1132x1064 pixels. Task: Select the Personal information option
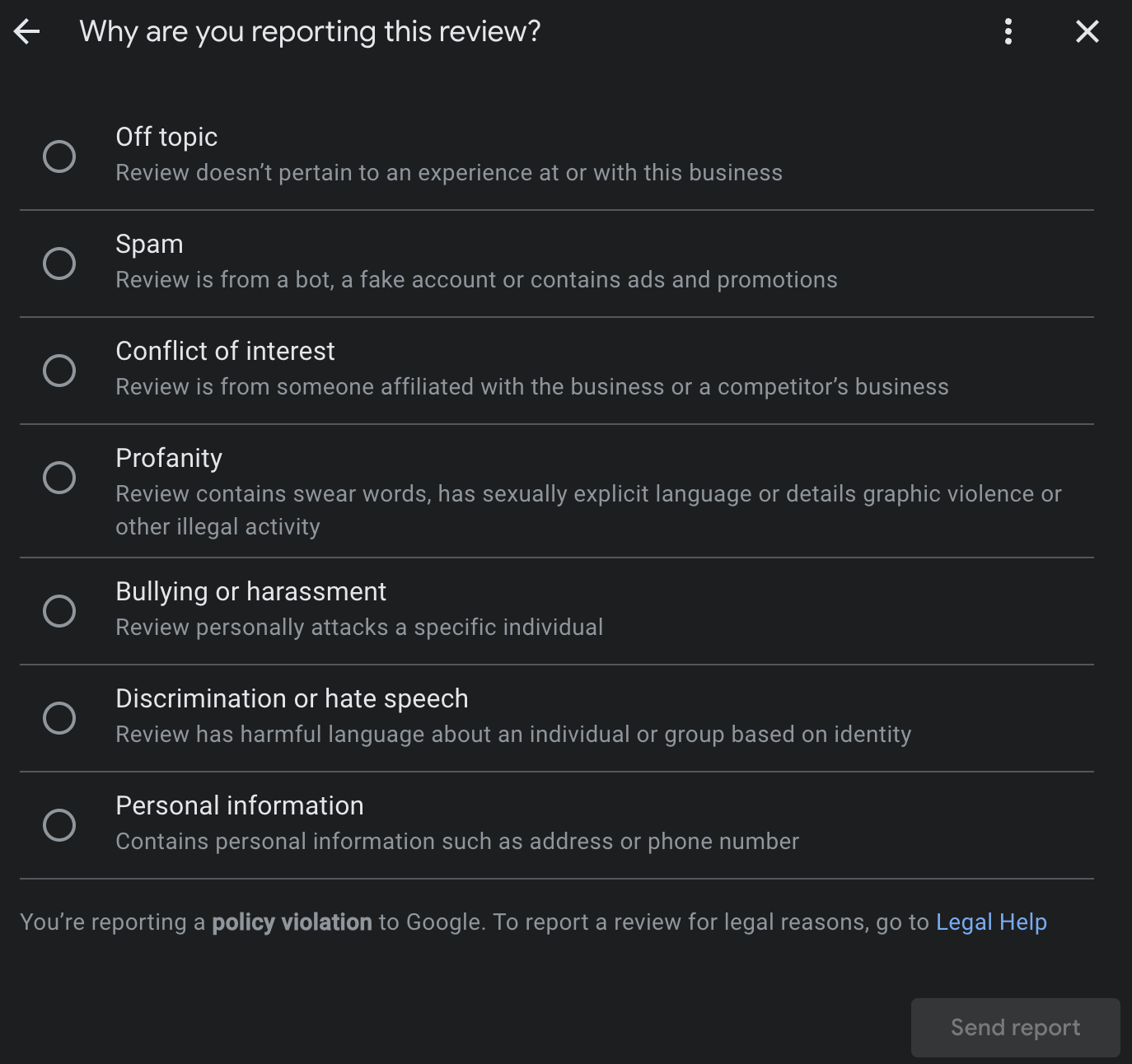[58, 824]
